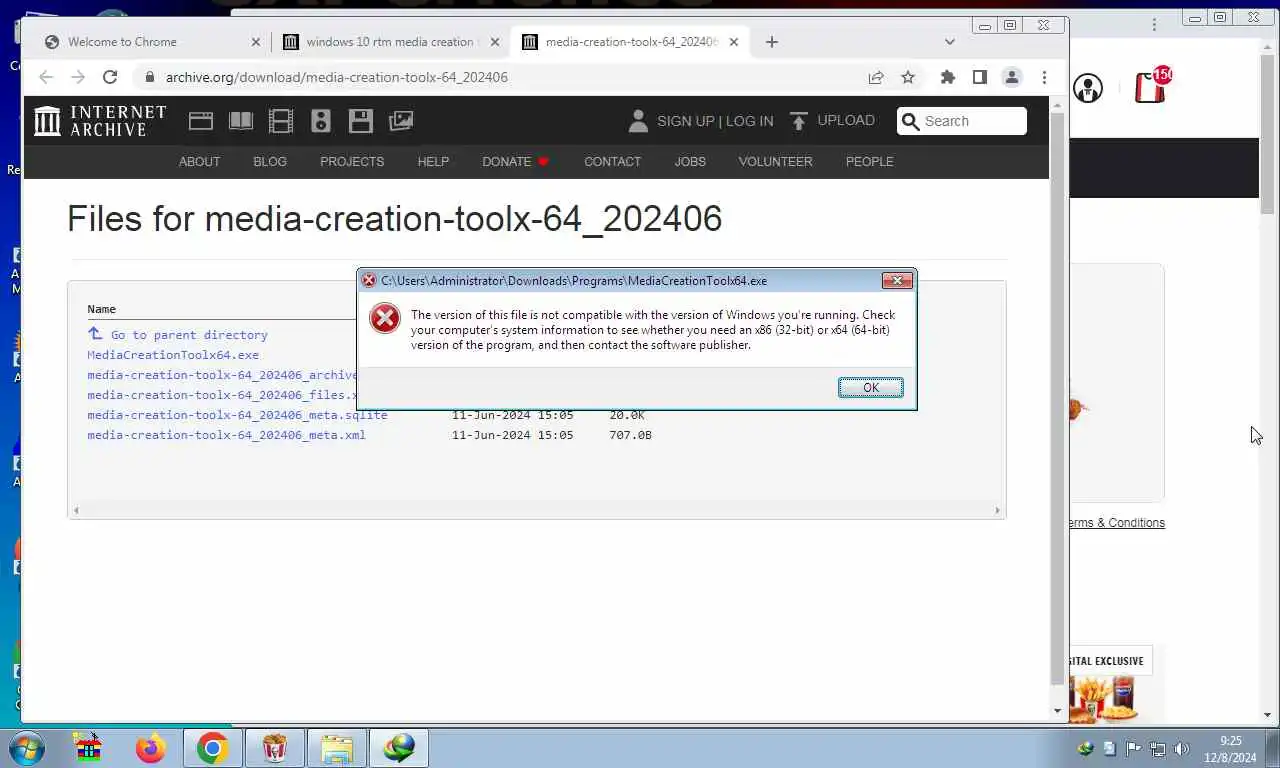Open the DONATE menu item

click(515, 161)
